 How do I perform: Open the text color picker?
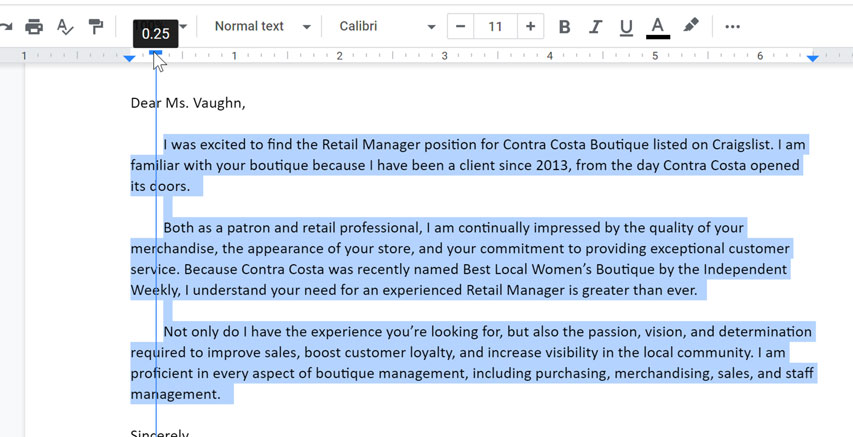click(657, 27)
